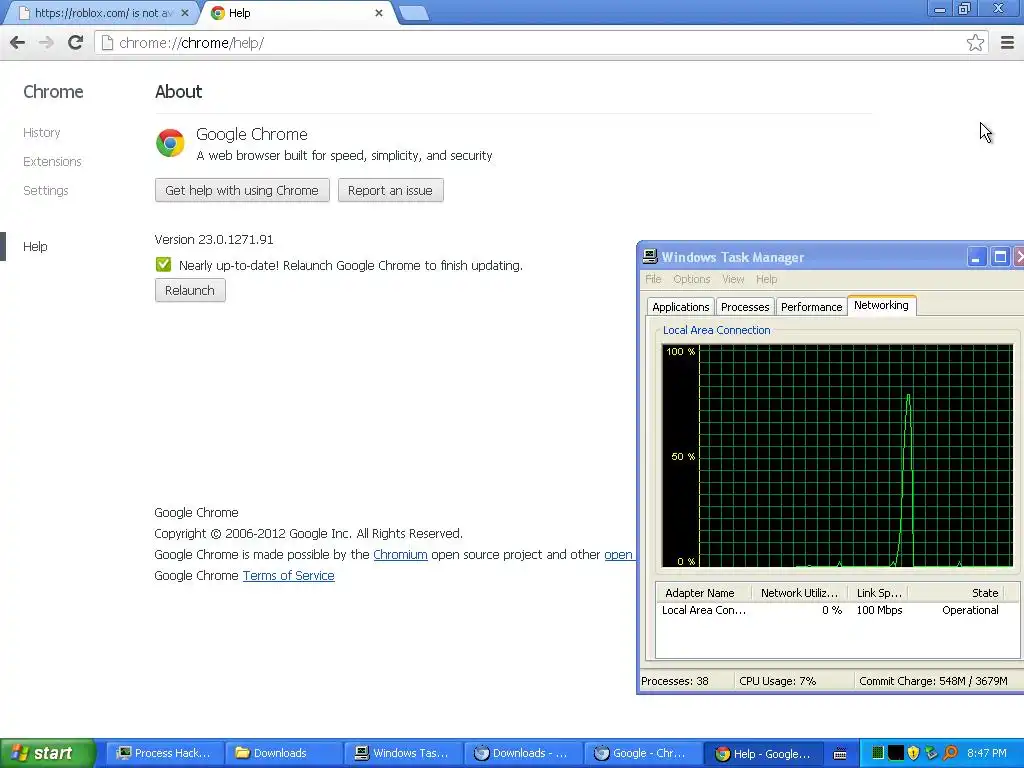Click the Operational state cell
The image size is (1024, 768).
pyautogui.click(x=970, y=610)
